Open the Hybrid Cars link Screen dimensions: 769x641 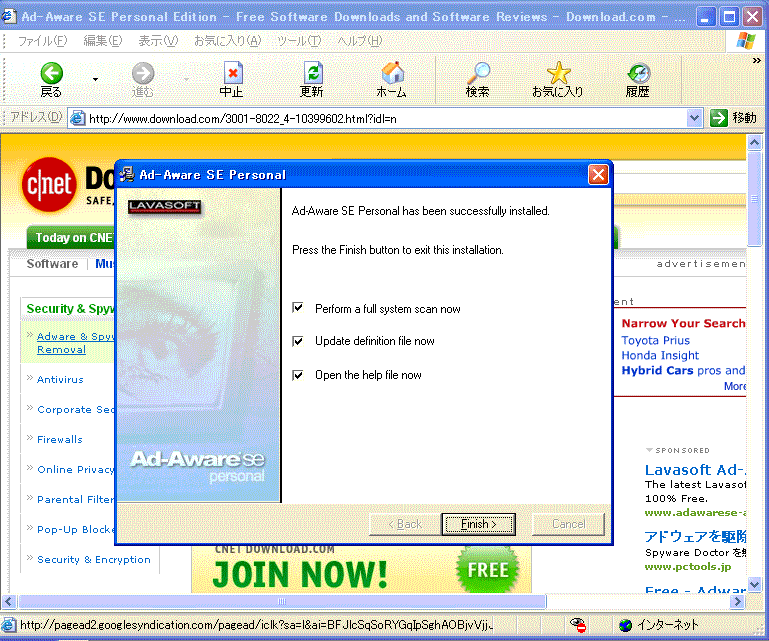(x=657, y=370)
